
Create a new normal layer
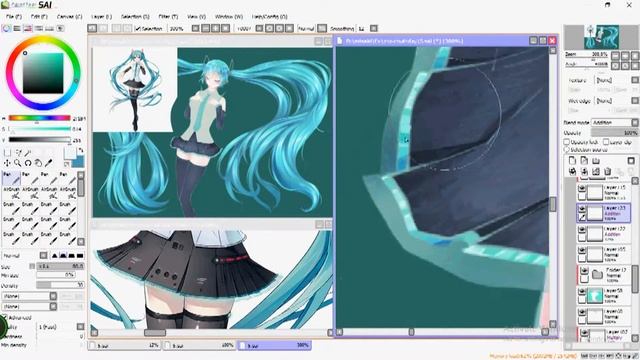572,160
